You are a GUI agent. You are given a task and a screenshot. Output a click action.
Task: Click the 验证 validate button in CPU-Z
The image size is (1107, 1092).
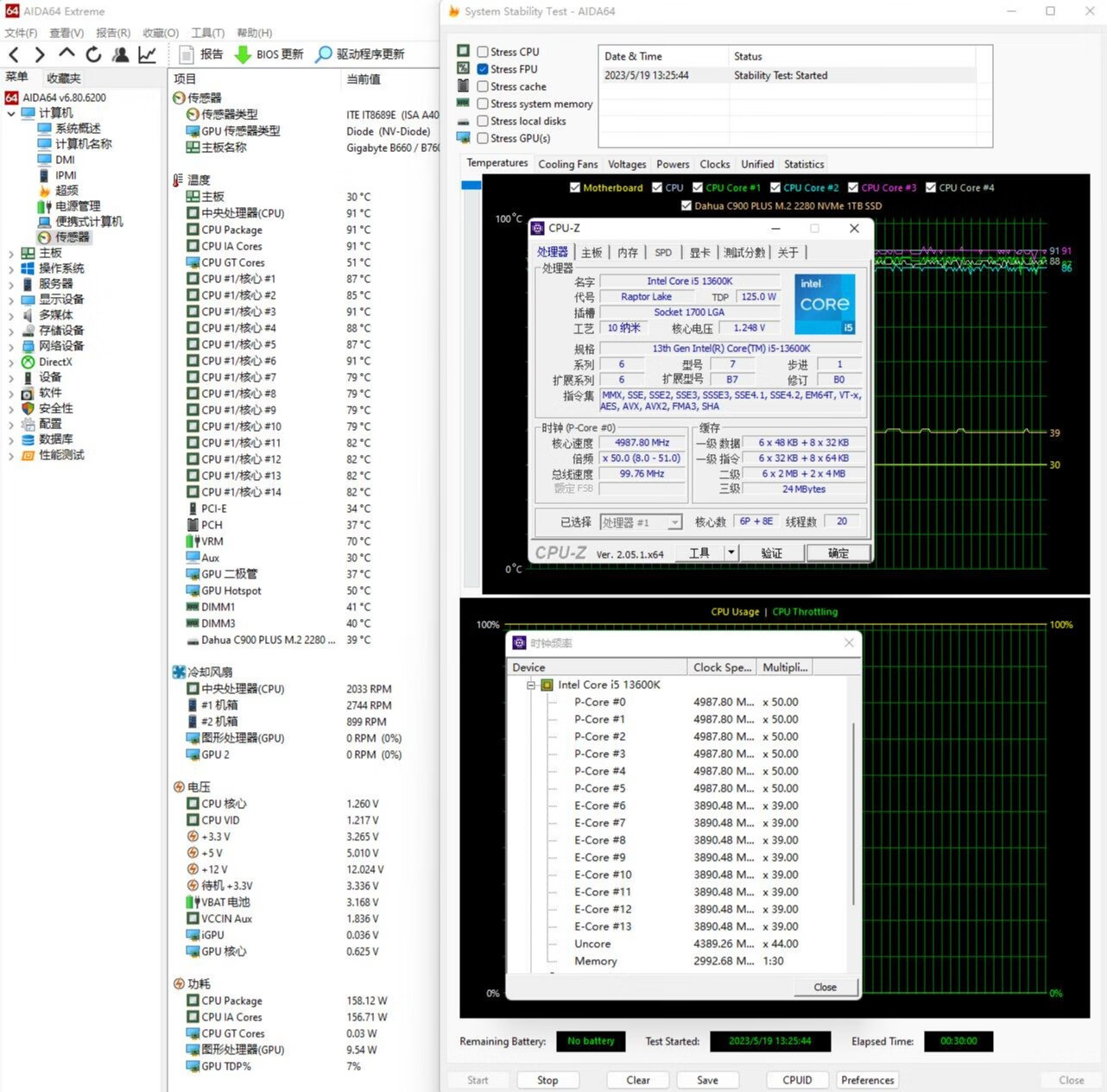(x=772, y=552)
